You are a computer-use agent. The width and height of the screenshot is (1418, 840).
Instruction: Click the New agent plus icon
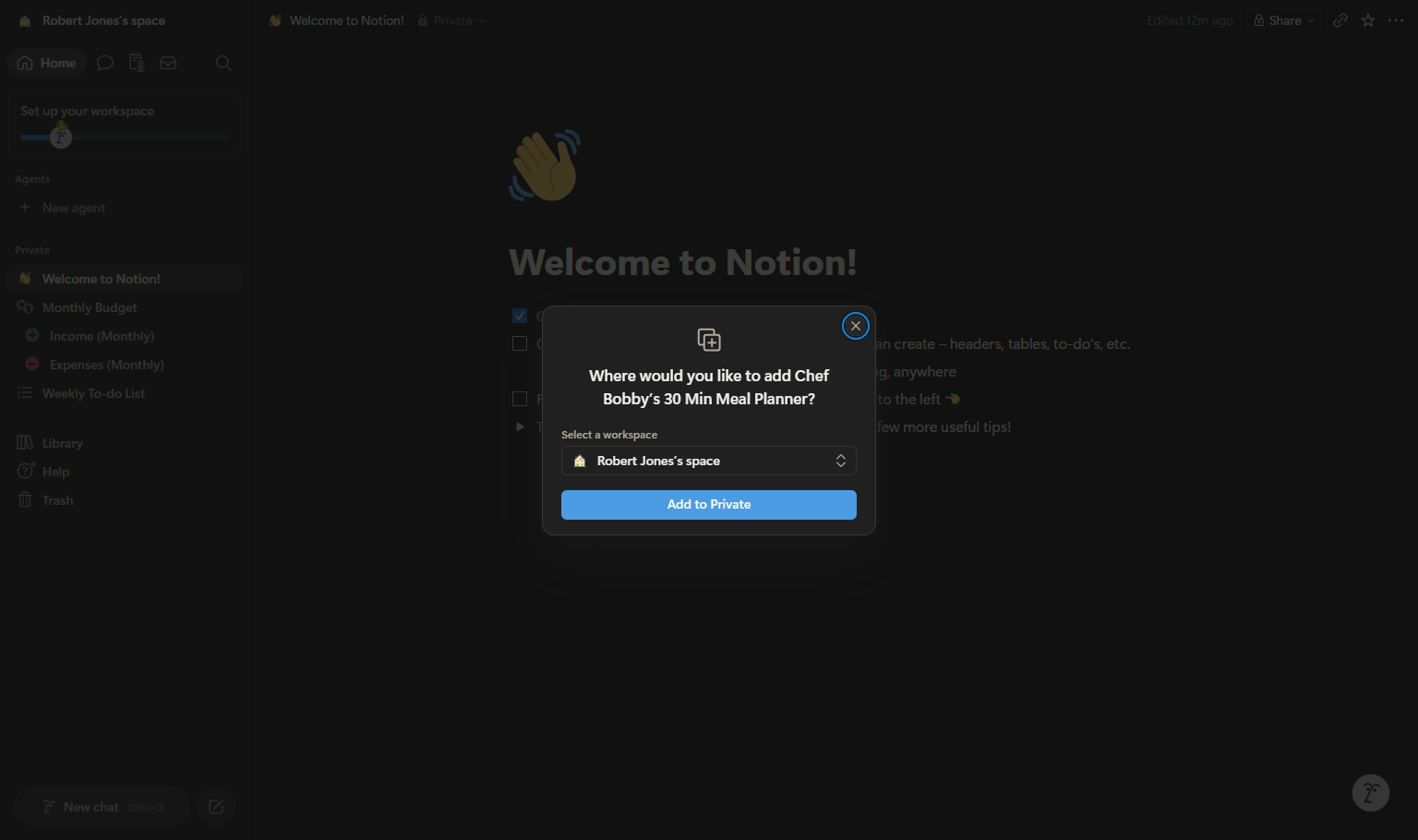tap(25, 208)
